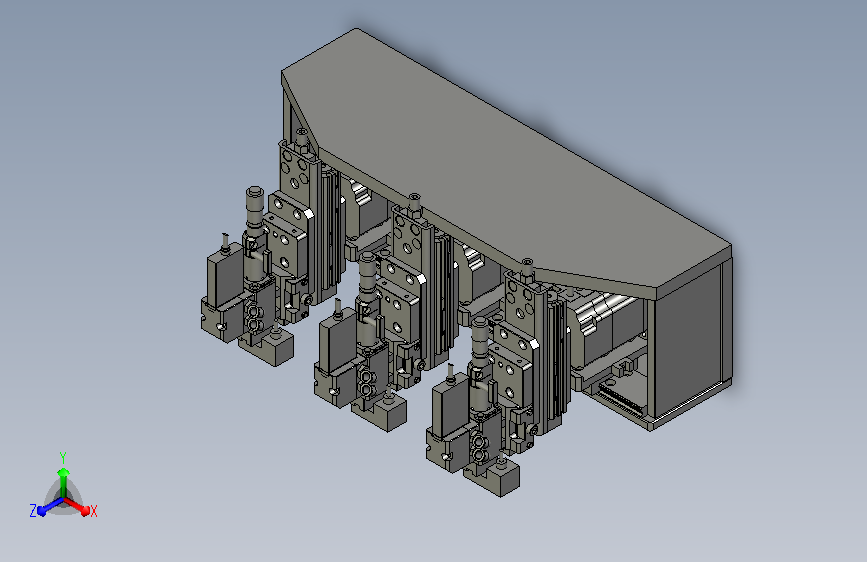Select the square block under the frontmost unit

[x=502, y=477]
